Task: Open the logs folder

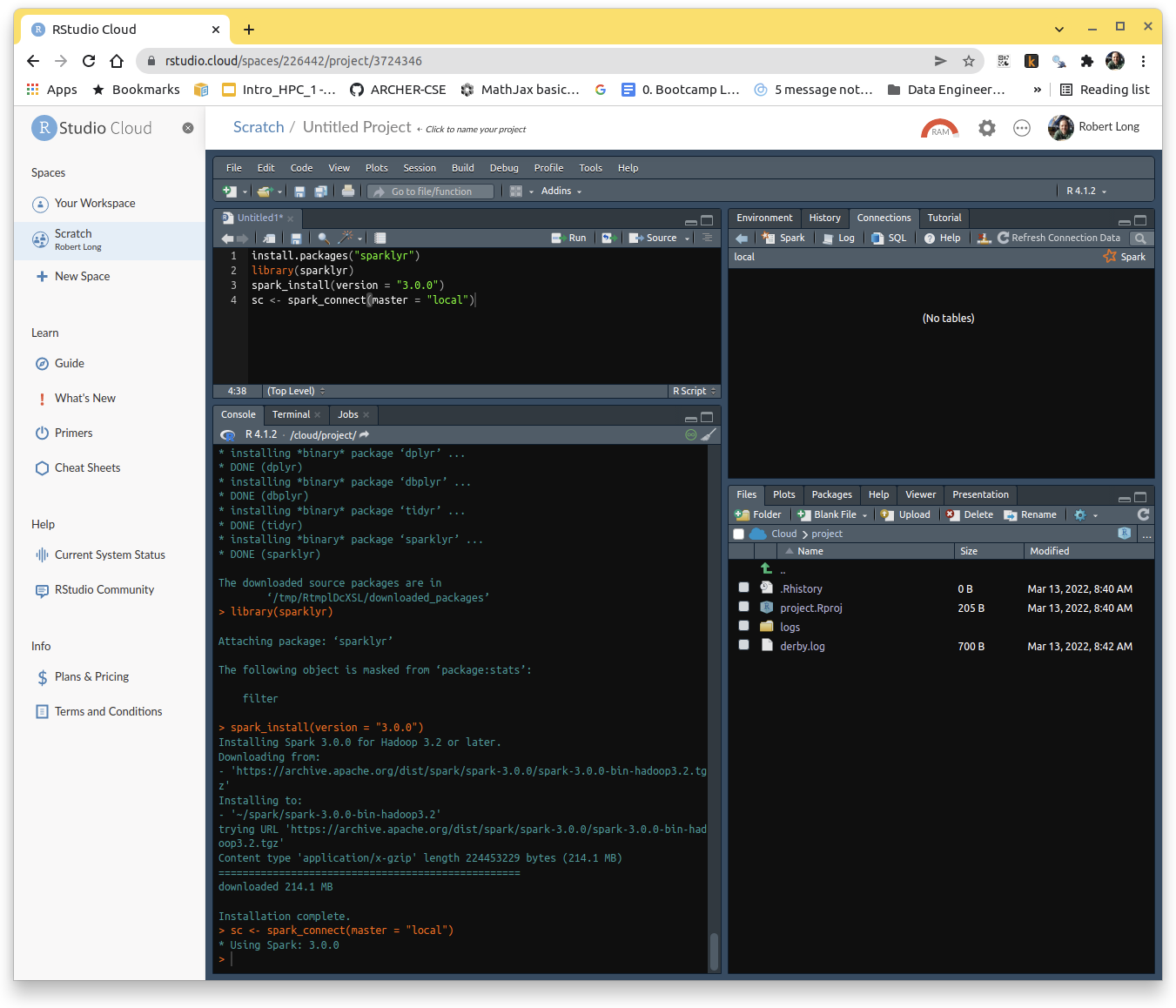Action: (790, 628)
